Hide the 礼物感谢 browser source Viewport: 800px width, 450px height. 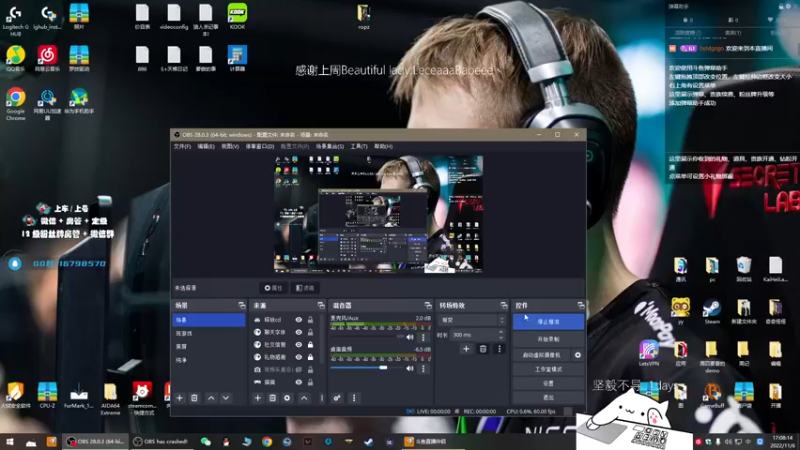coord(299,357)
